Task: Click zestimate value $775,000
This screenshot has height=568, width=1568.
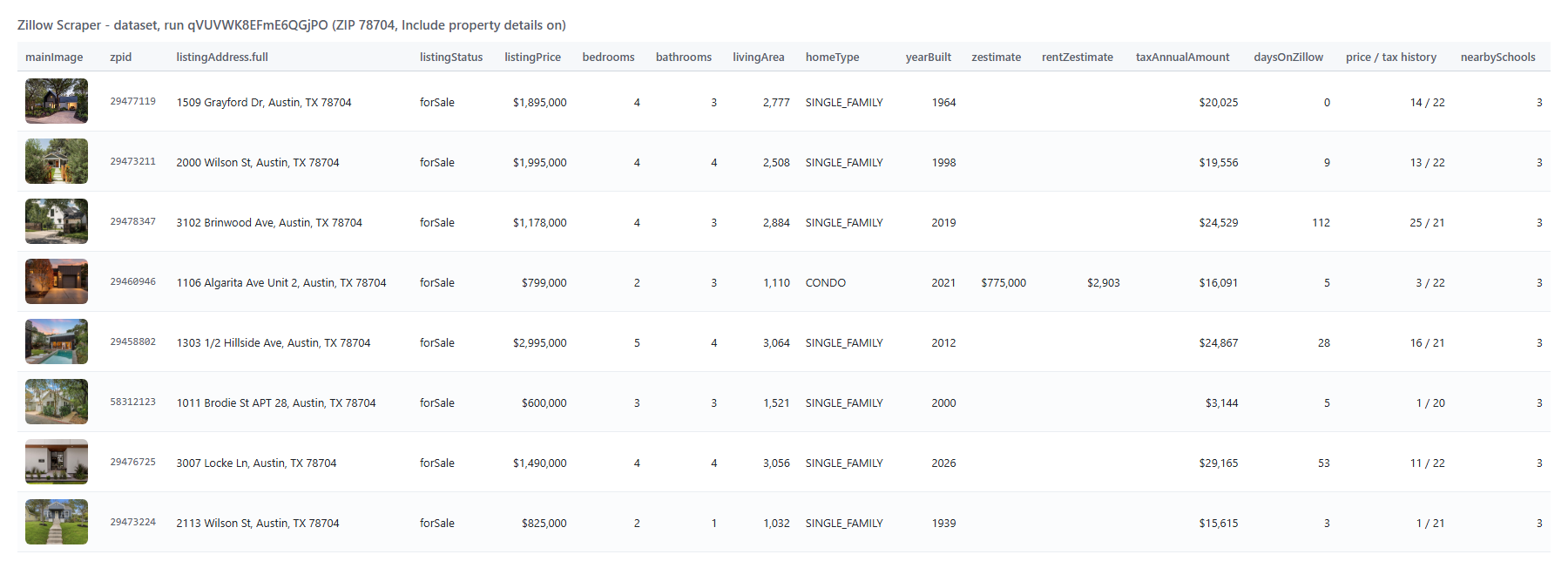Action: 1004,283
